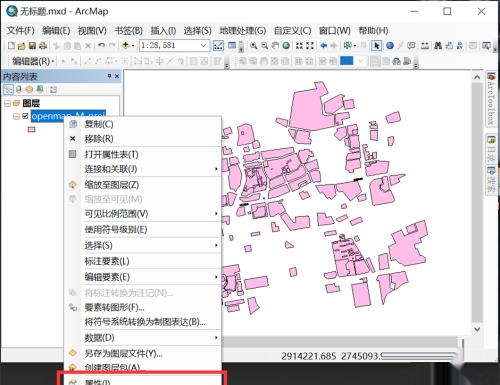
Task: Click the Open document folder icon
Action: pyautogui.click(x=22, y=46)
